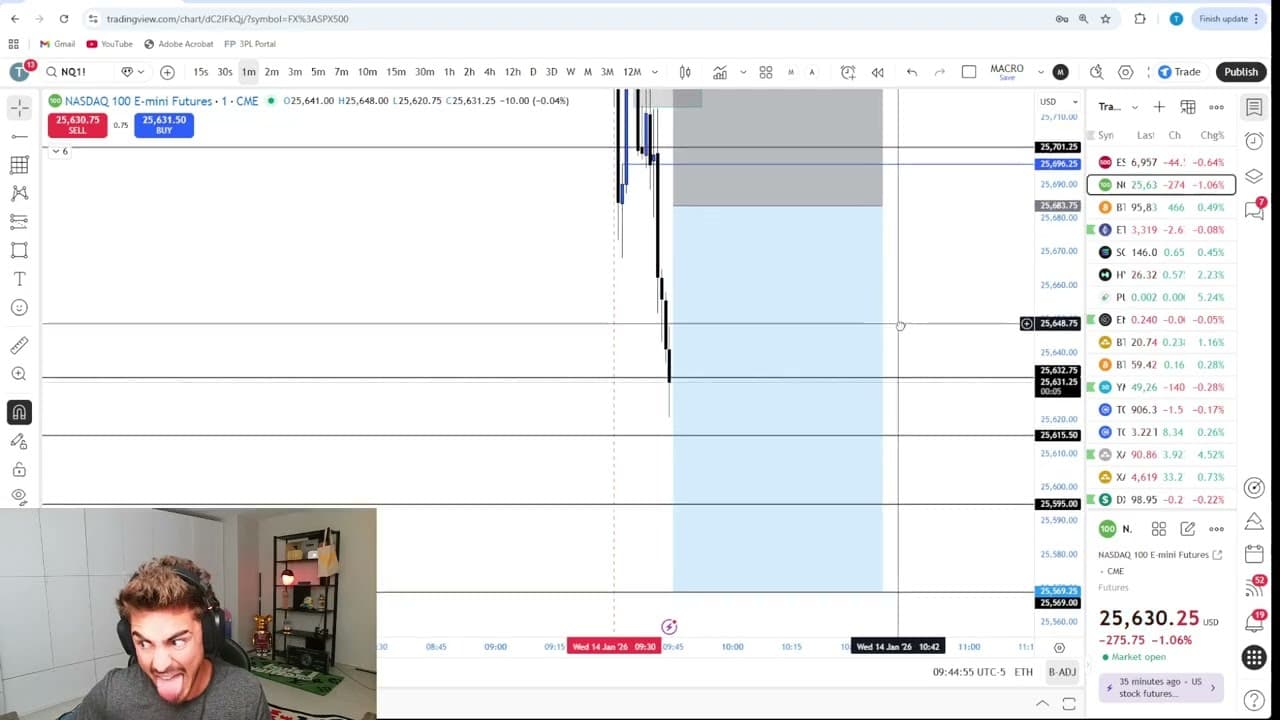This screenshot has width=1280, height=720.
Task: Expand the MACRO layout dropdown arrow
Action: coord(1041,72)
